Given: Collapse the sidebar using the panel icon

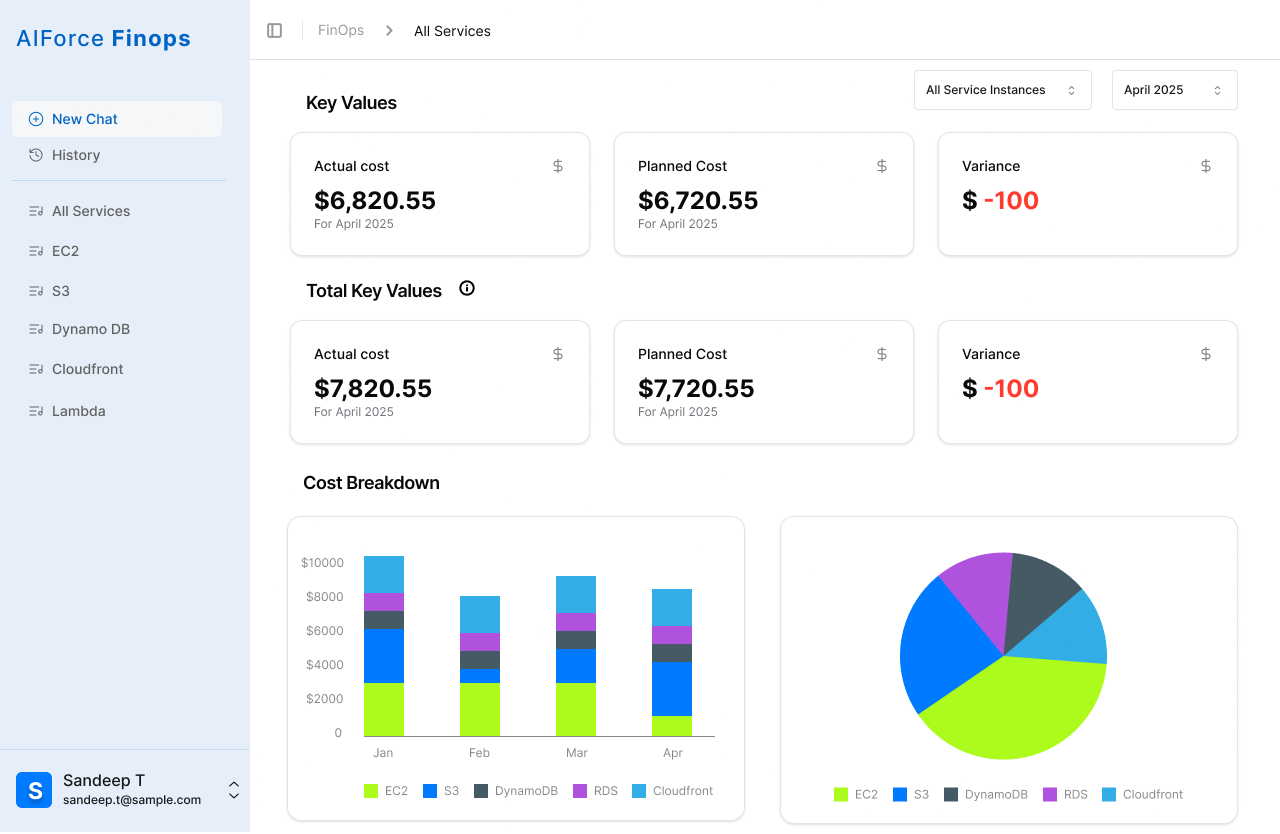Looking at the screenshot, I should click(x=274, y=31).
